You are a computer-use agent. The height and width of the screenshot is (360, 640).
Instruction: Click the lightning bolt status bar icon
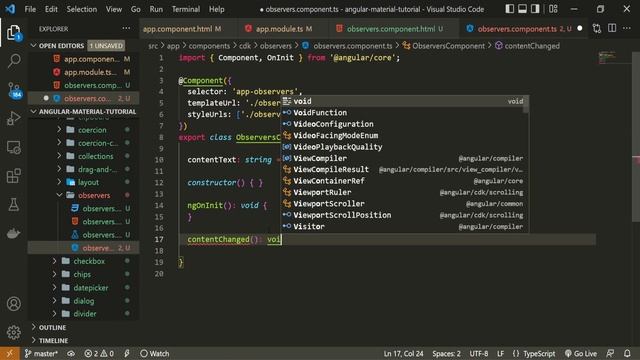[x=127, y=353]
